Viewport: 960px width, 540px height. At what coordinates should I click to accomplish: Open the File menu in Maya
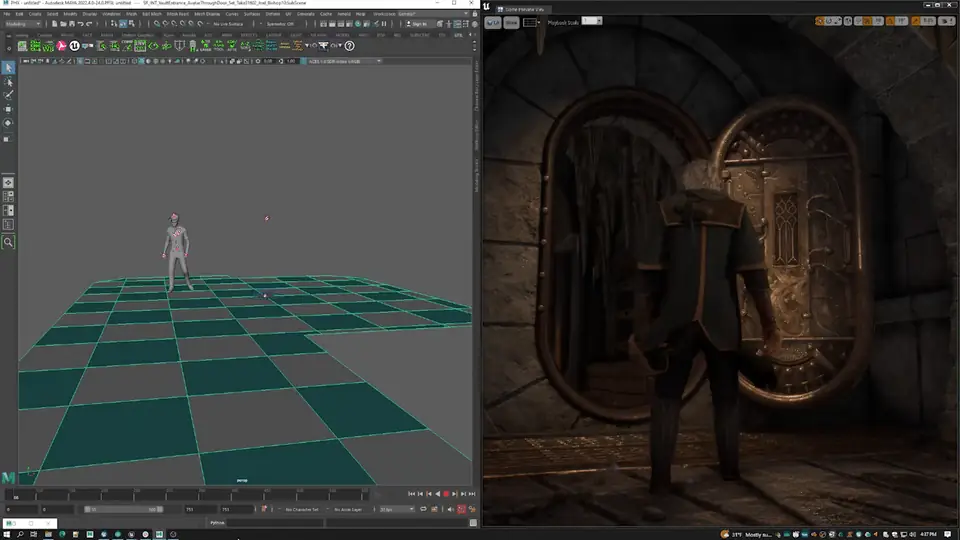(x=7, y=13)
